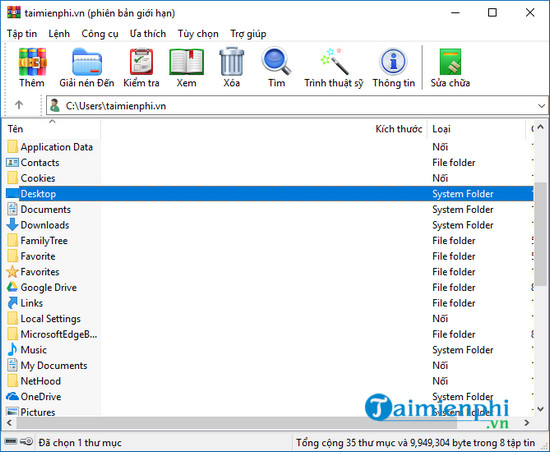Viewport: 550px width, 452px height.
Task: Click System Folder type in Music row
Action: pyautogui.click(x=463, y=350)
